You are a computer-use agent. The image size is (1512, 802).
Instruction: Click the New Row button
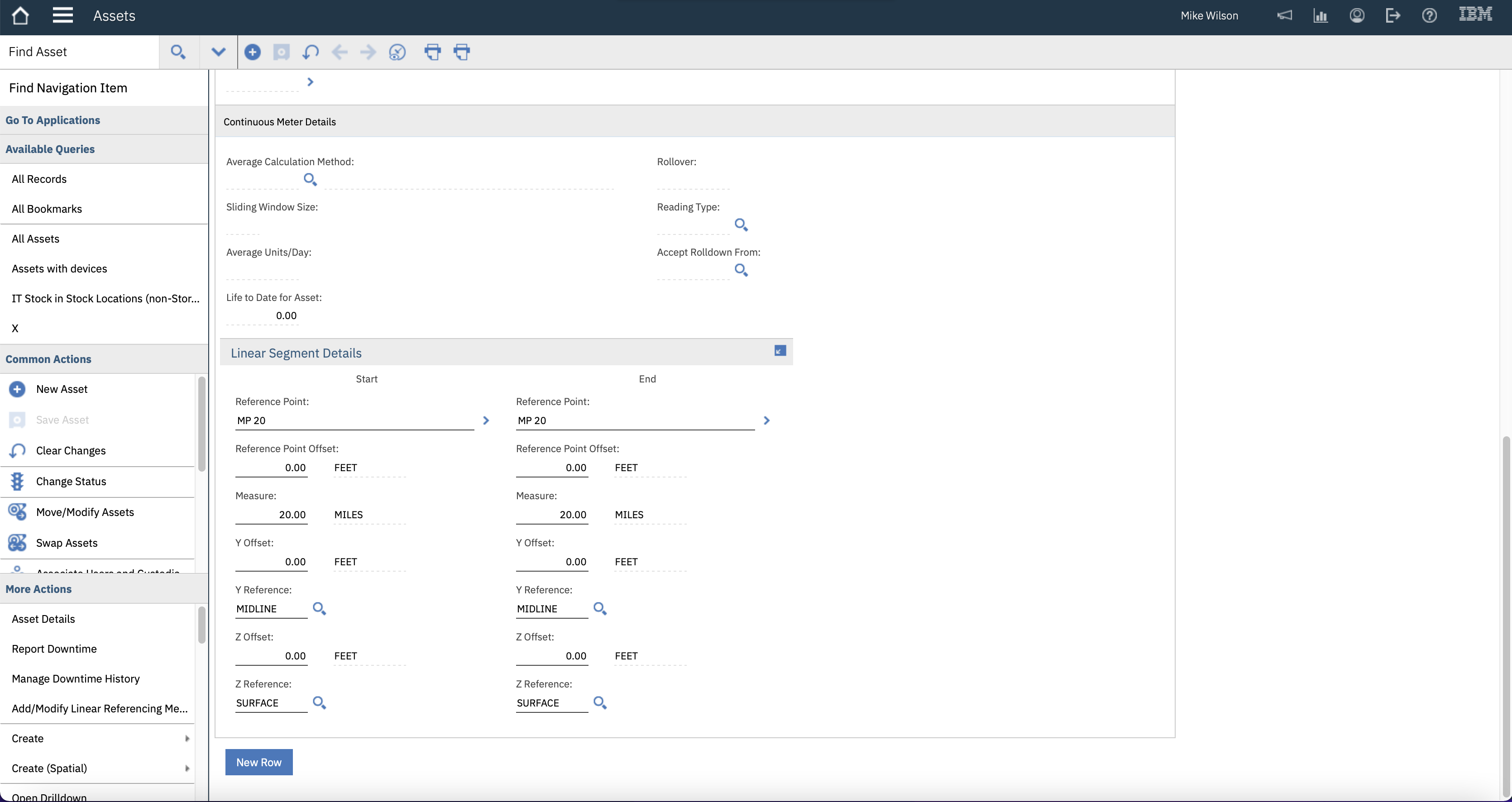click(259, 762)
